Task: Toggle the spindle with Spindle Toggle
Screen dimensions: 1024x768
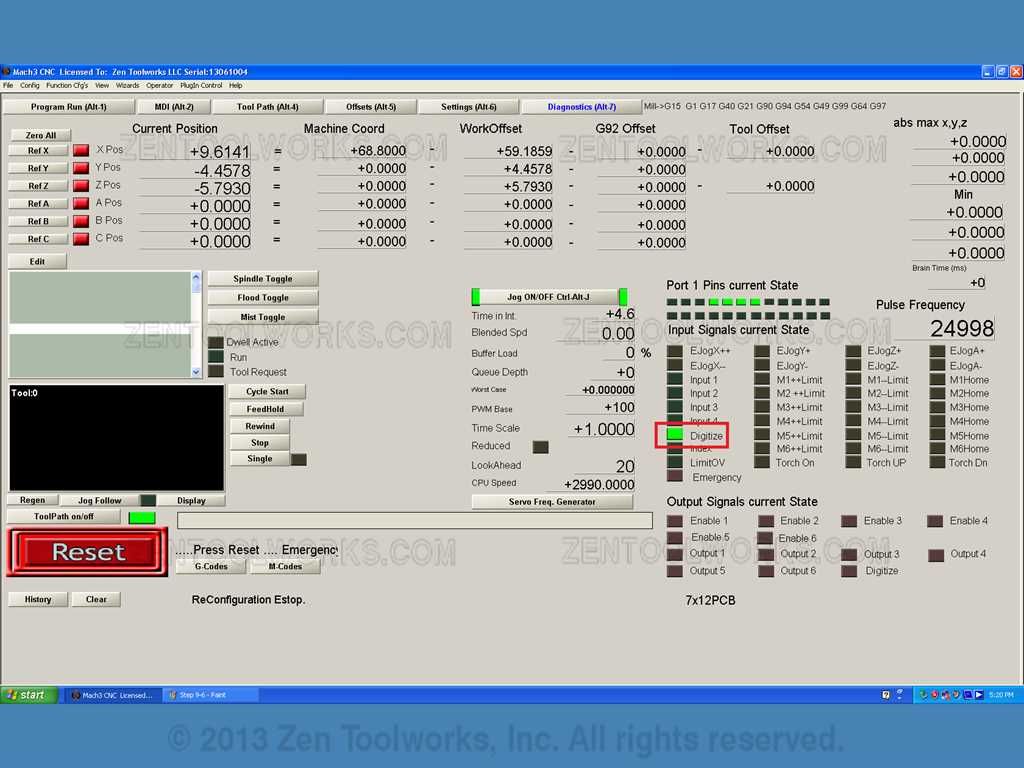Action: click(x=263, y=279)
